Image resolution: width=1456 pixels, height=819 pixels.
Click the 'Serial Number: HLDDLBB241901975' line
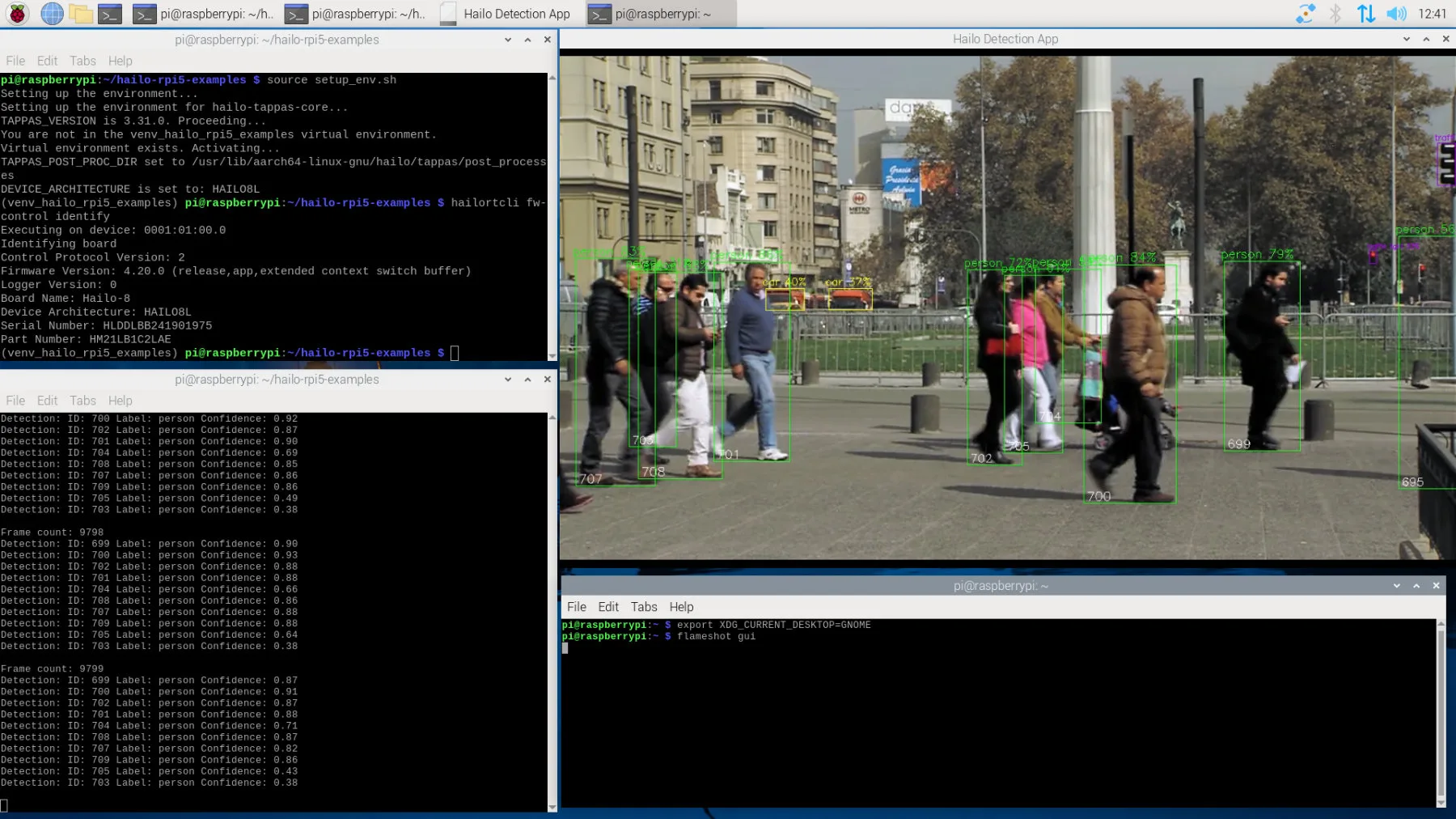[x=106, y=325]
